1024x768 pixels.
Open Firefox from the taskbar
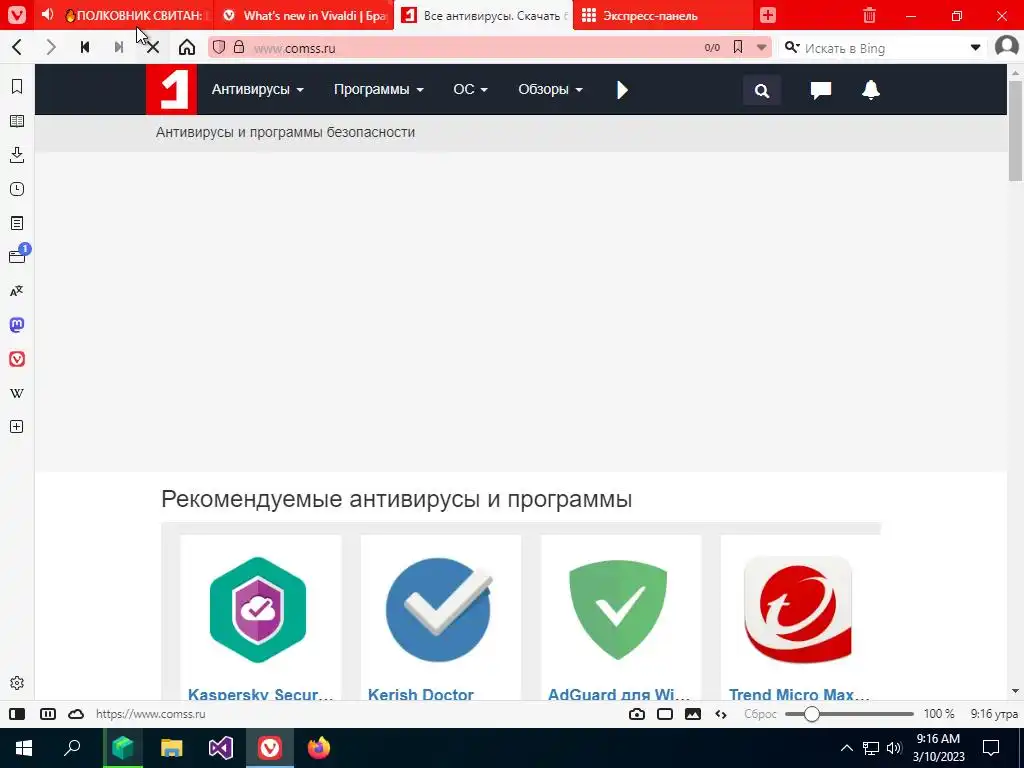pyautogui.click(x=319, y=748)
